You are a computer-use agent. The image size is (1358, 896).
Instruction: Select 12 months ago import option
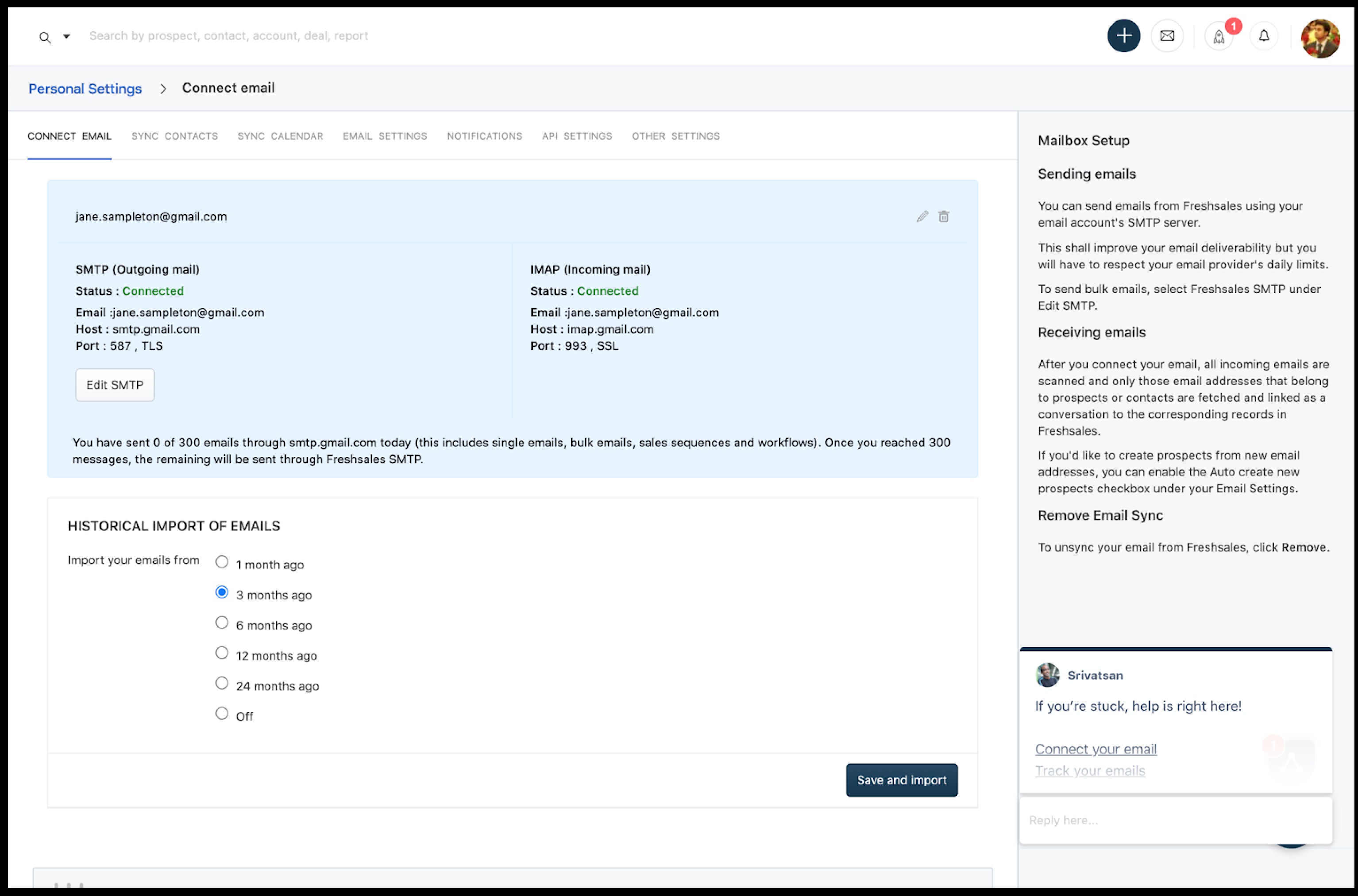(222, 653)
